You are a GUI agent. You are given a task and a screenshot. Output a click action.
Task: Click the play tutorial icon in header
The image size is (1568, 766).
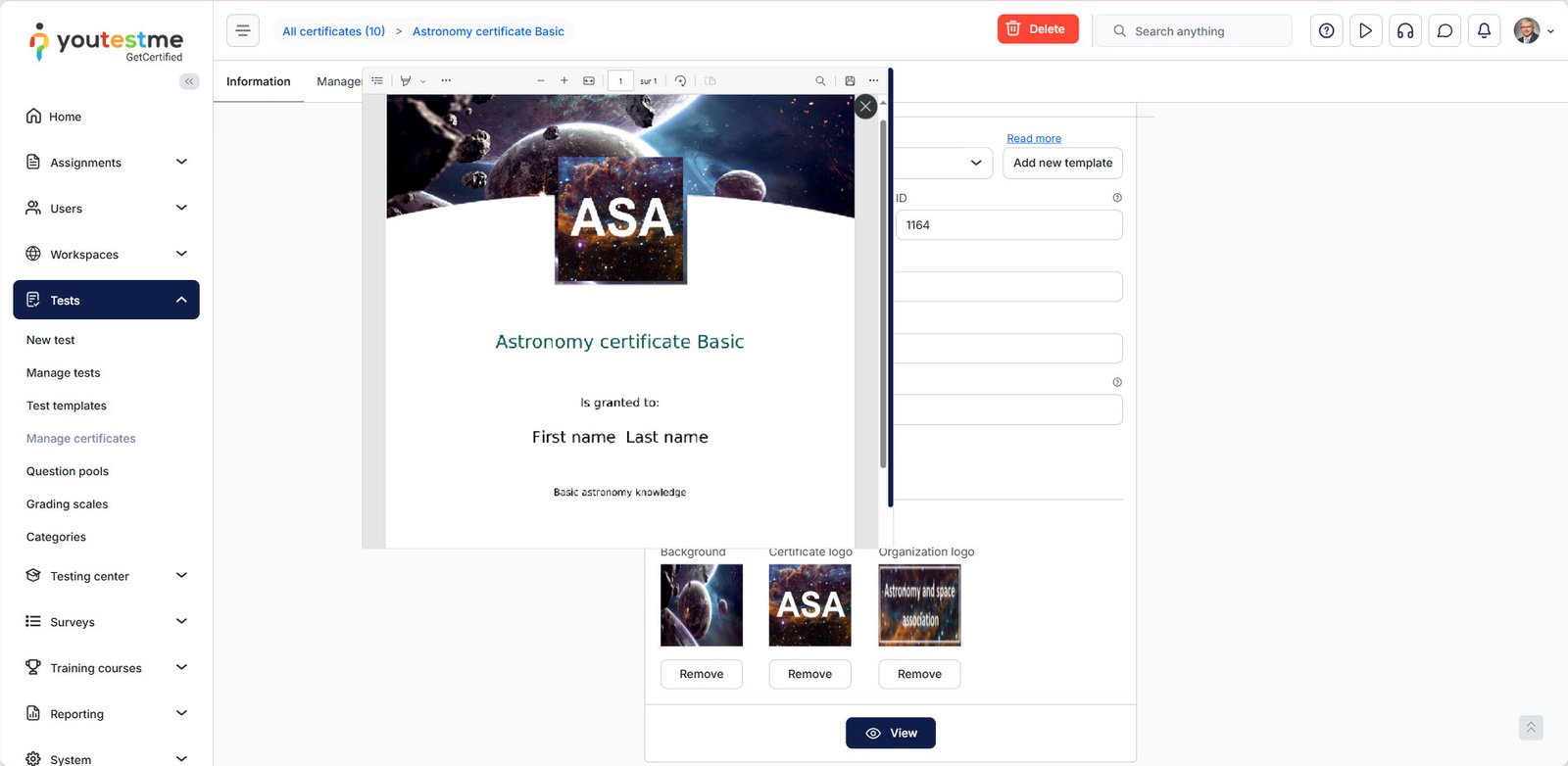(x=1365, y=30)
